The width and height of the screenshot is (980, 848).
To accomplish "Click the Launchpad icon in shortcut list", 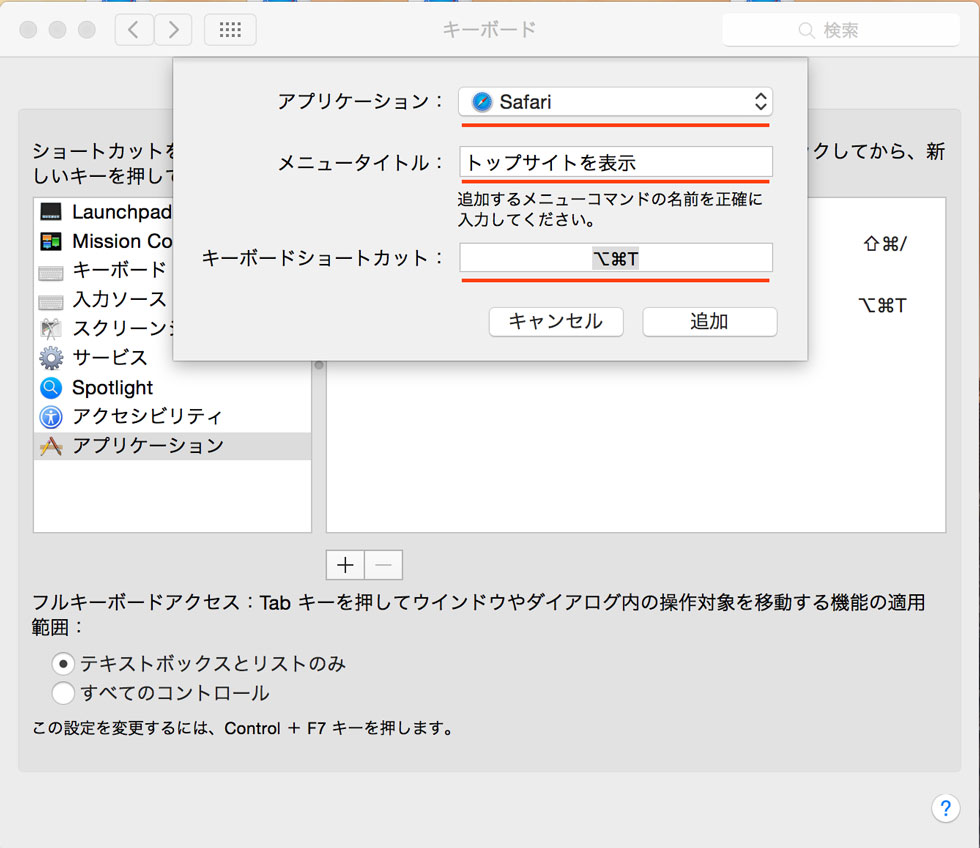I will click(x=51, y=212).
